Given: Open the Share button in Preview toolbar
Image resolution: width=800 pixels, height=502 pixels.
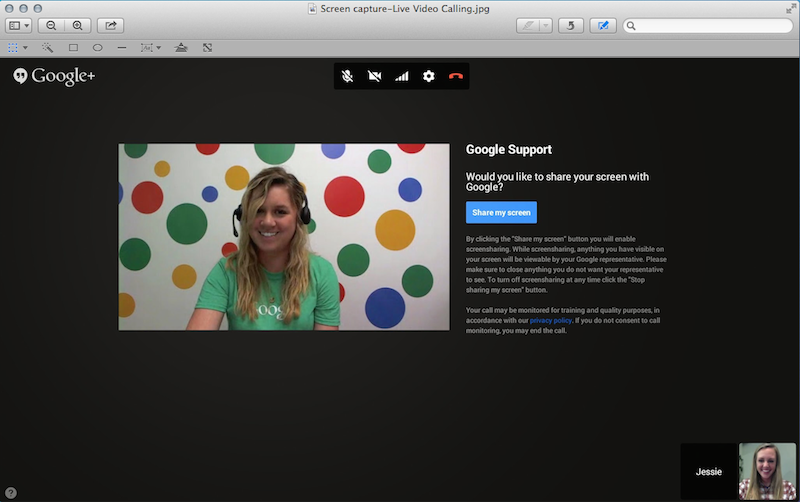Looking at the screenshot, I should click(111, 26).
